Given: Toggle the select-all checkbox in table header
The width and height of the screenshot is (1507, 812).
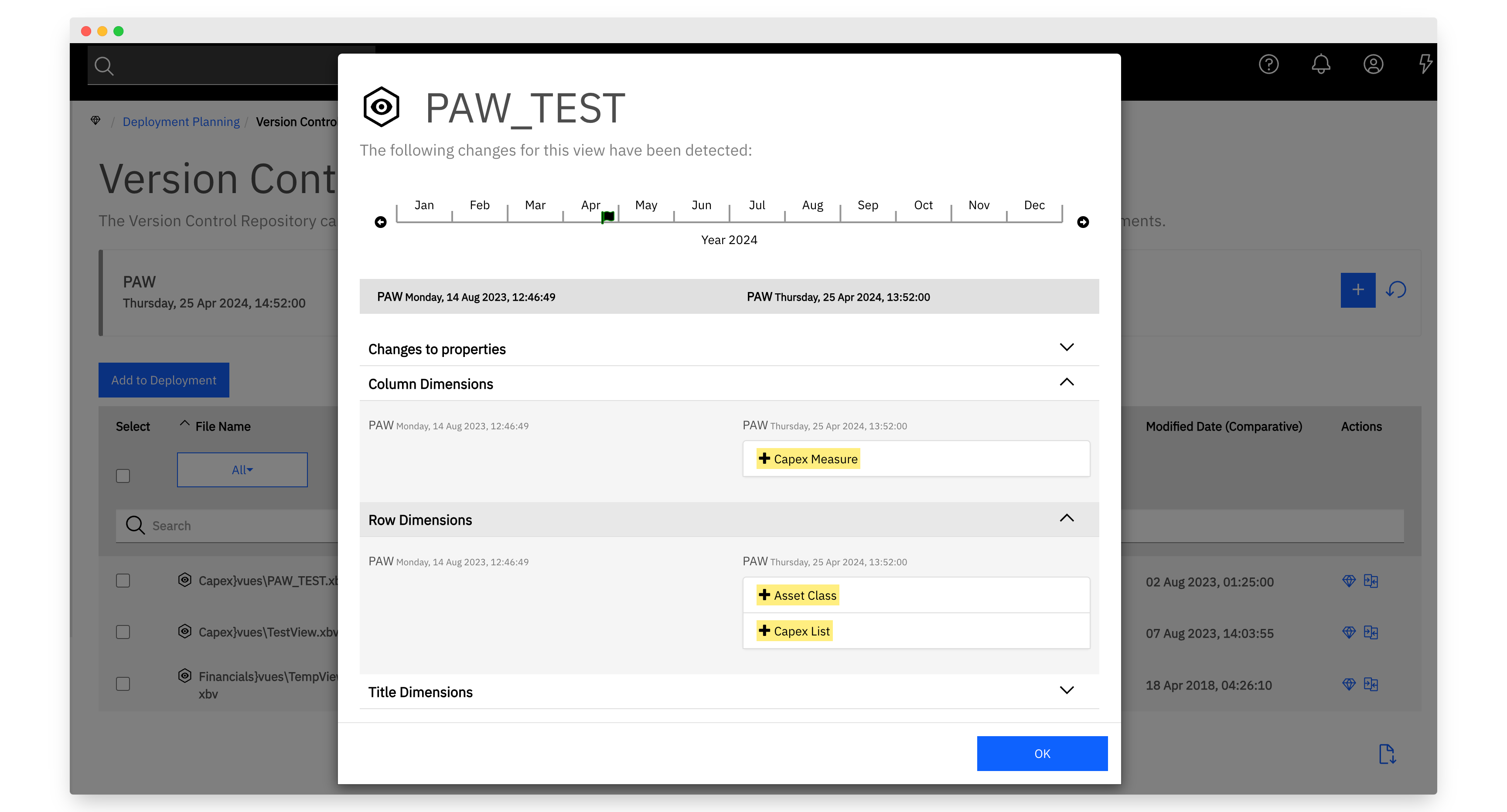Looking at the screenshot, I should (x=123, y=476).
